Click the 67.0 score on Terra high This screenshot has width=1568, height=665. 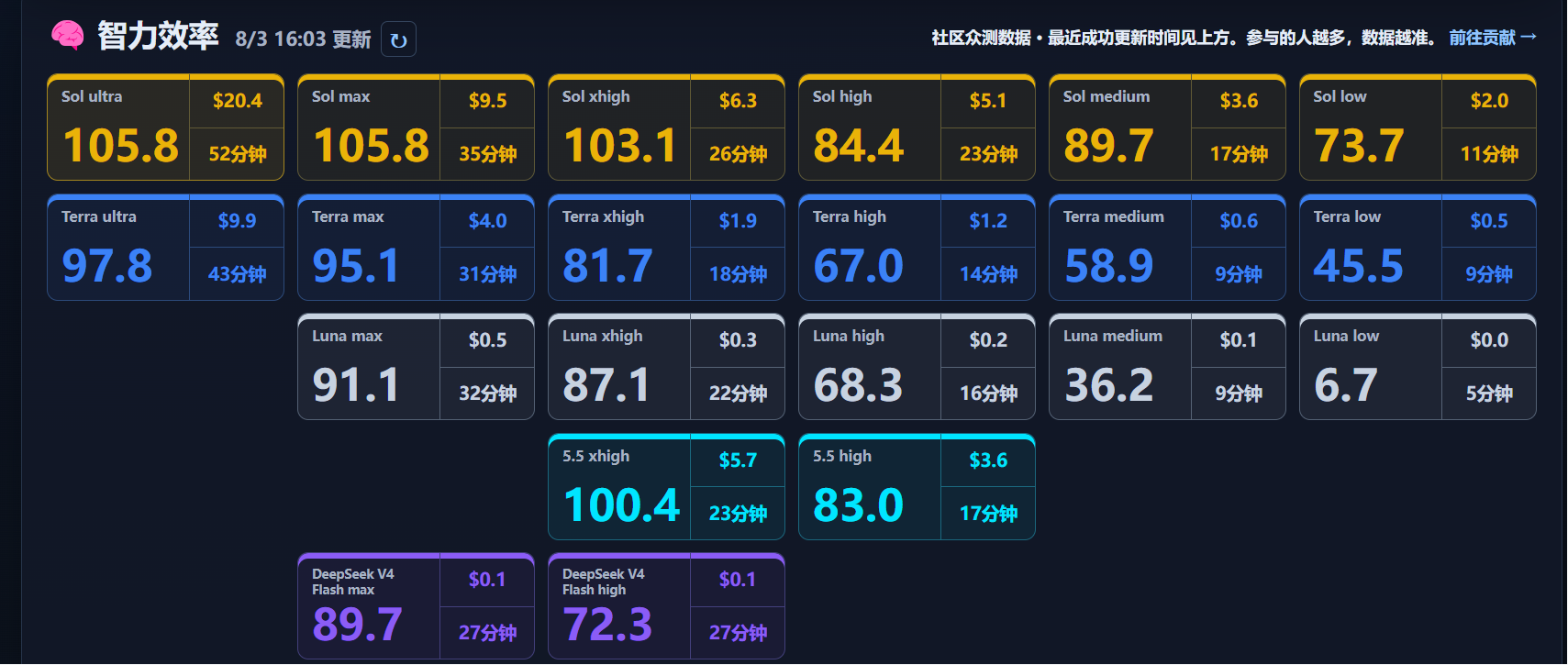pos(859,266)
